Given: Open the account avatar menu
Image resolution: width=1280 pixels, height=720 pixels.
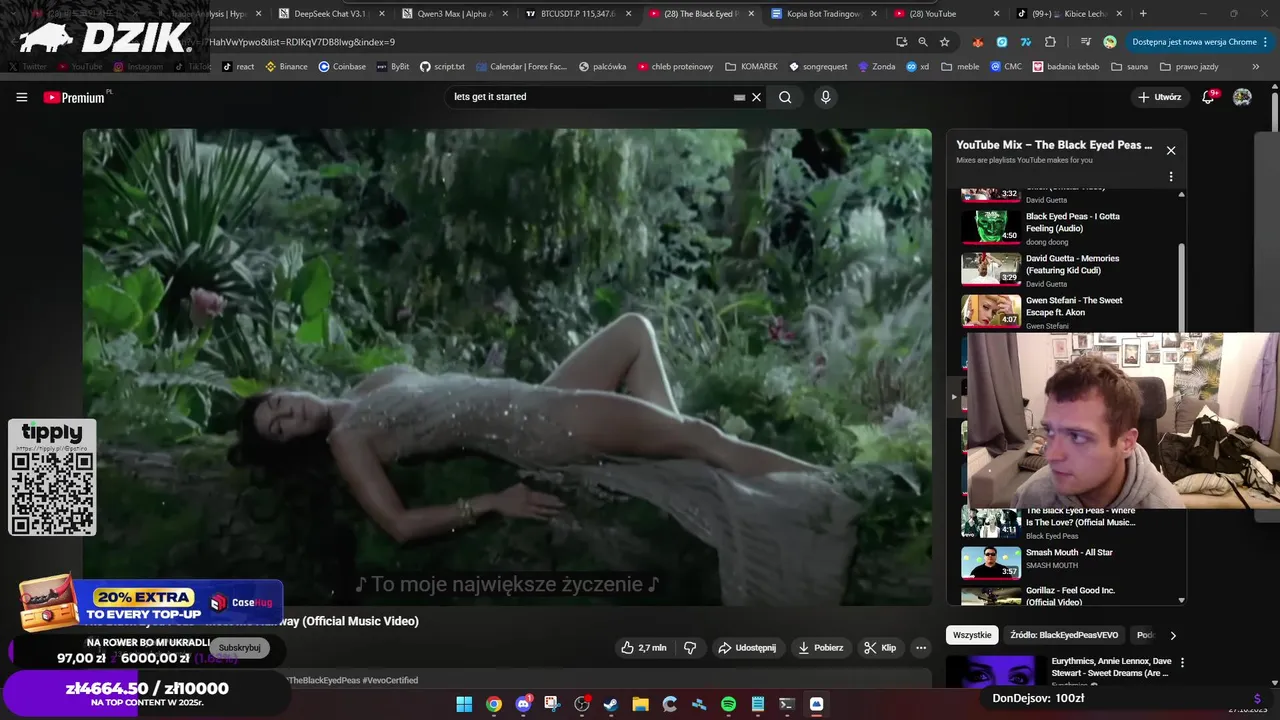Looking at the screenshot, I should [x=1242, y=97].
